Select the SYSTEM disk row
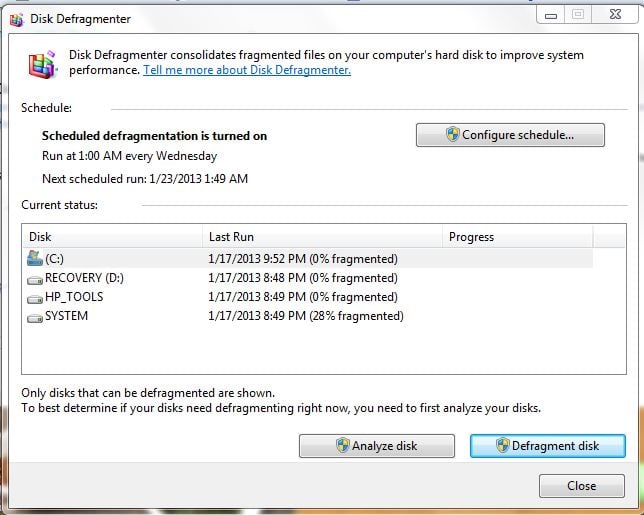The image size is (644, 515). pos(307,316)
